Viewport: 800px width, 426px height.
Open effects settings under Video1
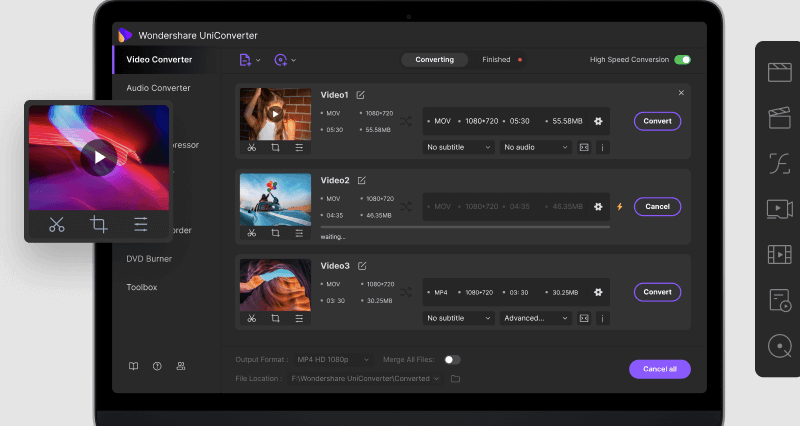[x=299, y=147]
